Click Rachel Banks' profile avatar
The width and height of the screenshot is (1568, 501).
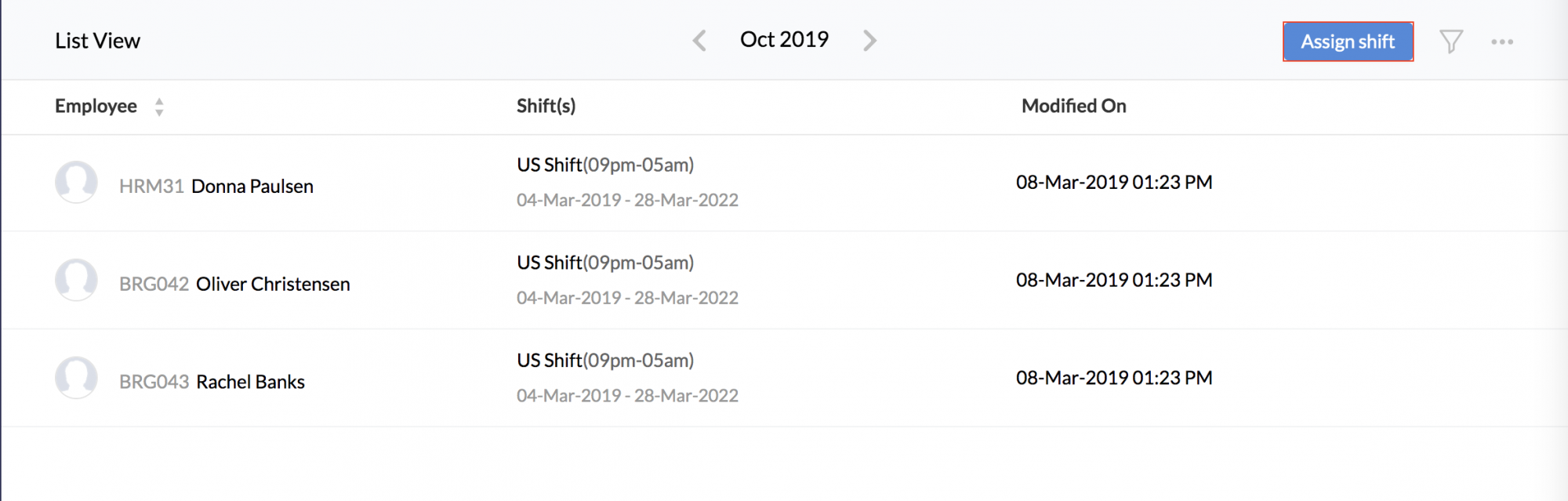(76, 378)
